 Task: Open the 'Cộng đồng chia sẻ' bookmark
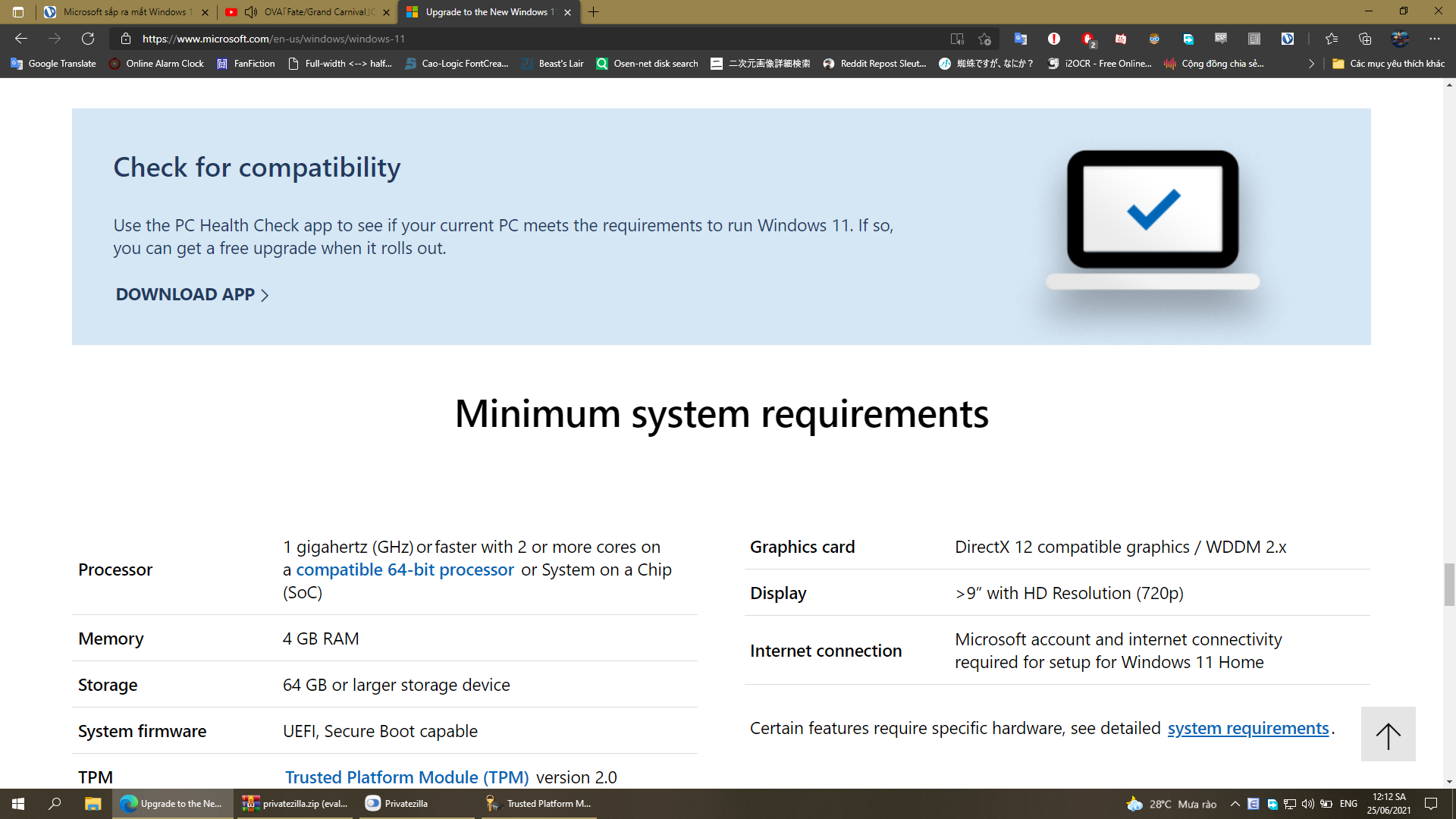(x=1214, y=64)
